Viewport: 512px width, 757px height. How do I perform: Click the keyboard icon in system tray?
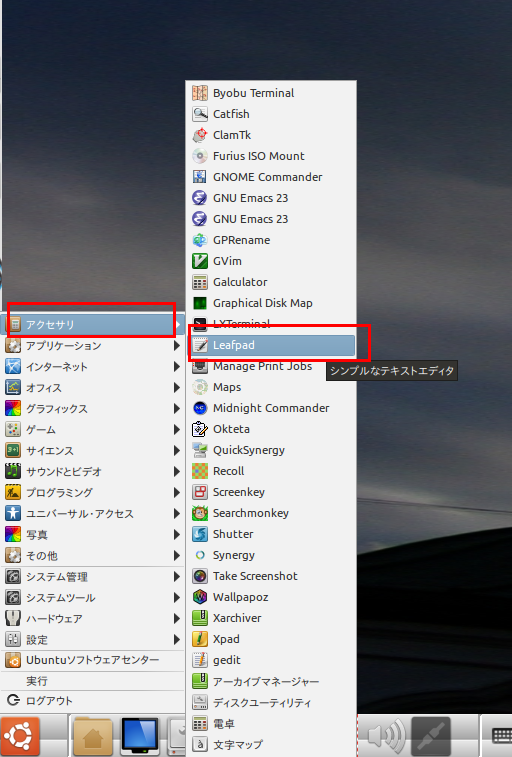click(501, 736)
